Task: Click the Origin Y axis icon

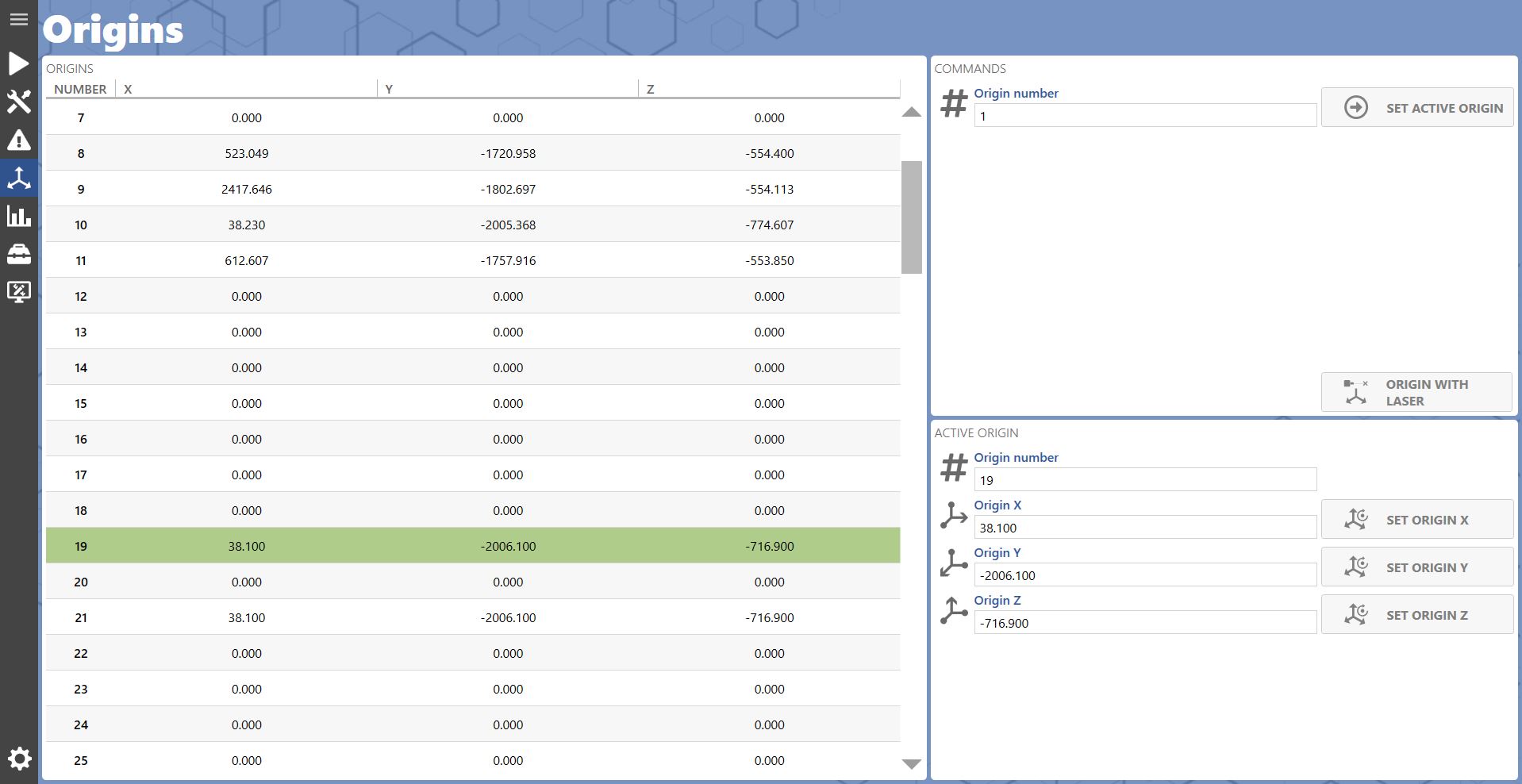Action: (x=954, y=563)
